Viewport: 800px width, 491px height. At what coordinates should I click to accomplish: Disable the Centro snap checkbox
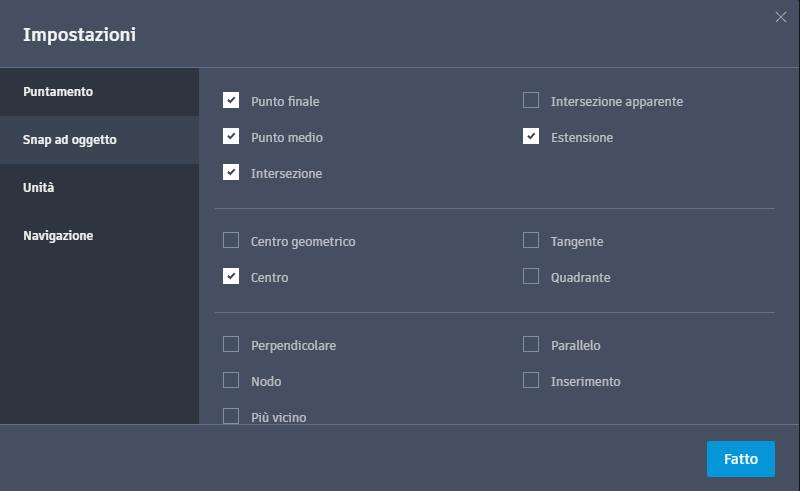pos(231,276)
